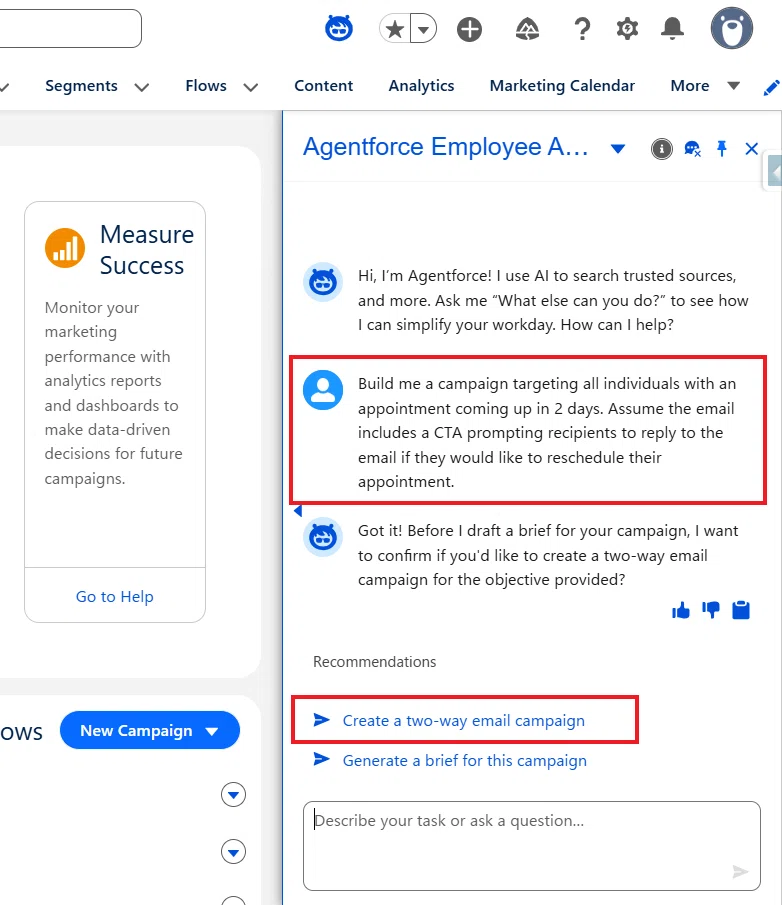This screenshot has width=782, height=905.
Task: Click the Go to Help link
Action: pyautogui.click(x=115, y=596)
